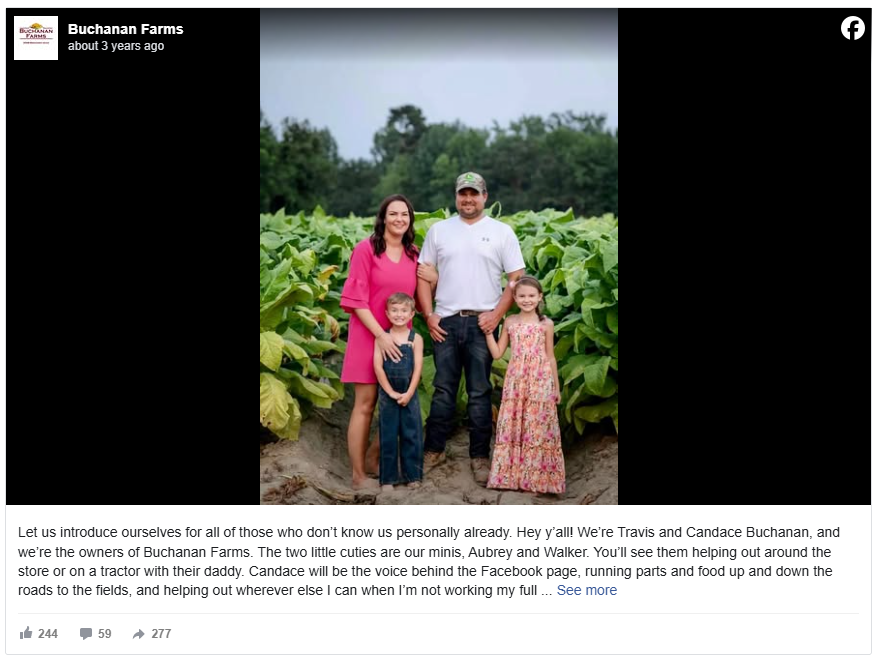The height and width of the screenshot is (663, 880).
Task: Open the Buchanan Farms page name link
Action: click(126, 29)
